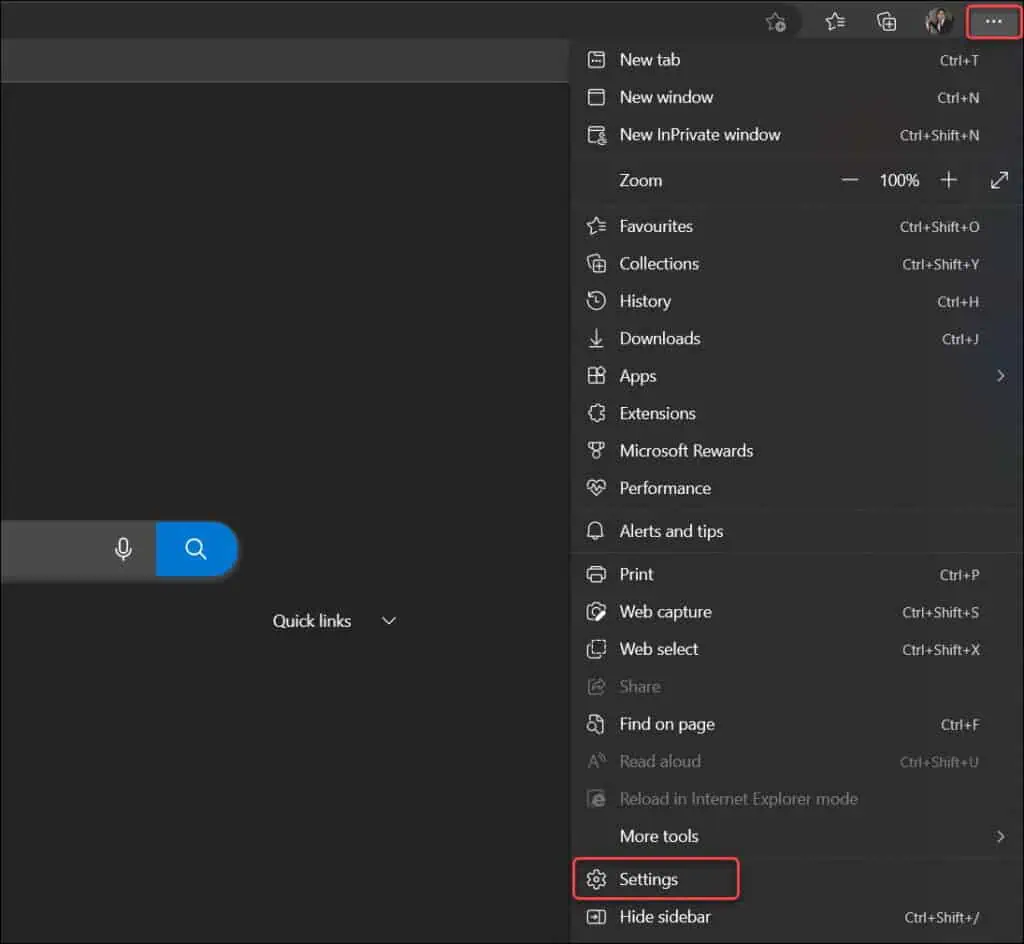Screen dimensions: 1024x944
Task: Click the Alerts and tips bell icon
Action: (595, 531)
